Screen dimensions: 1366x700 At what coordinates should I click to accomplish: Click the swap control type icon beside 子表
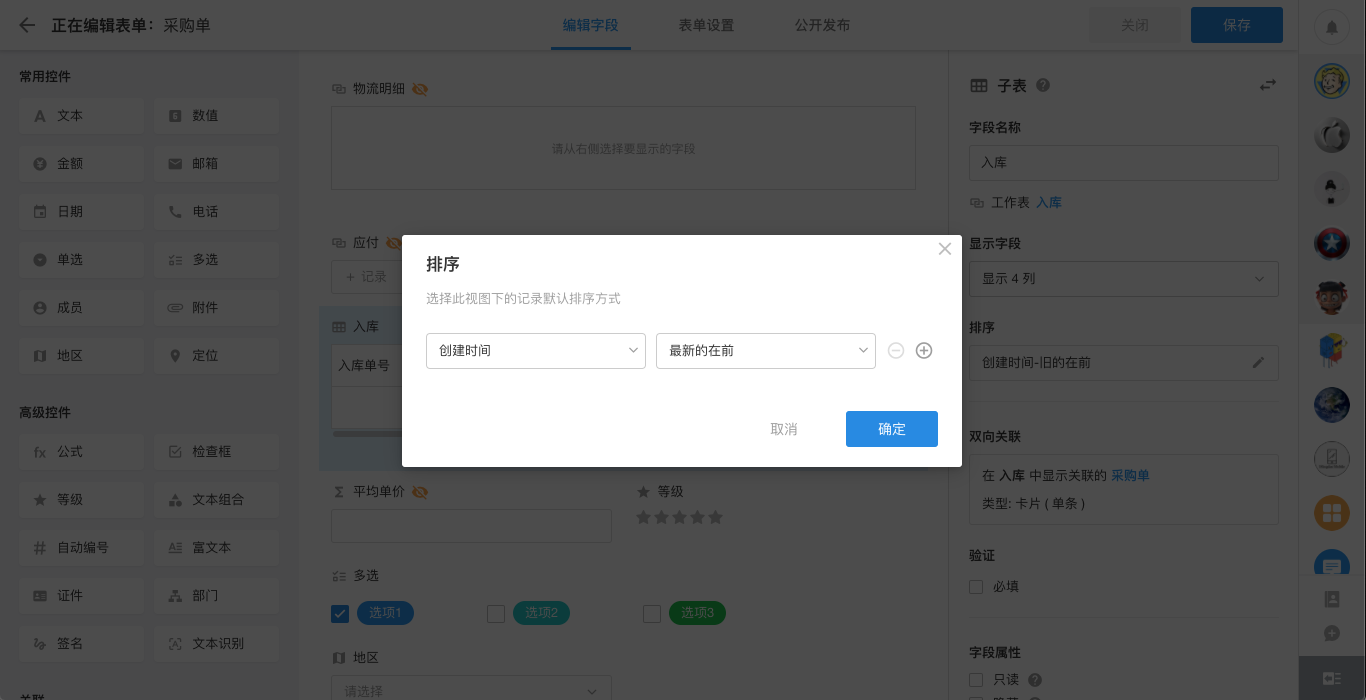coord(1268,86)
